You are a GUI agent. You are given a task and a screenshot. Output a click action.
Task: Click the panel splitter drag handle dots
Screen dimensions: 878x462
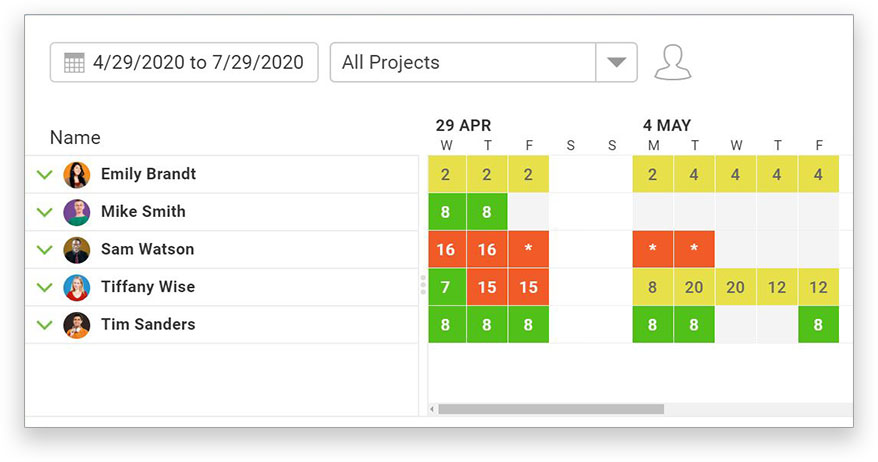(423, 284)
